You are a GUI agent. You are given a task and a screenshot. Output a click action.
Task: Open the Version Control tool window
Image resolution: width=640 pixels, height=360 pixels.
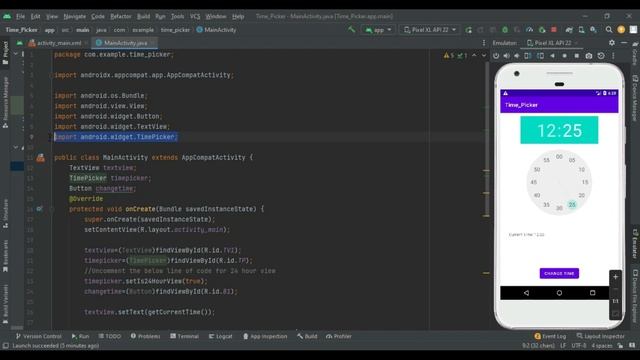[x=38, y=336]
